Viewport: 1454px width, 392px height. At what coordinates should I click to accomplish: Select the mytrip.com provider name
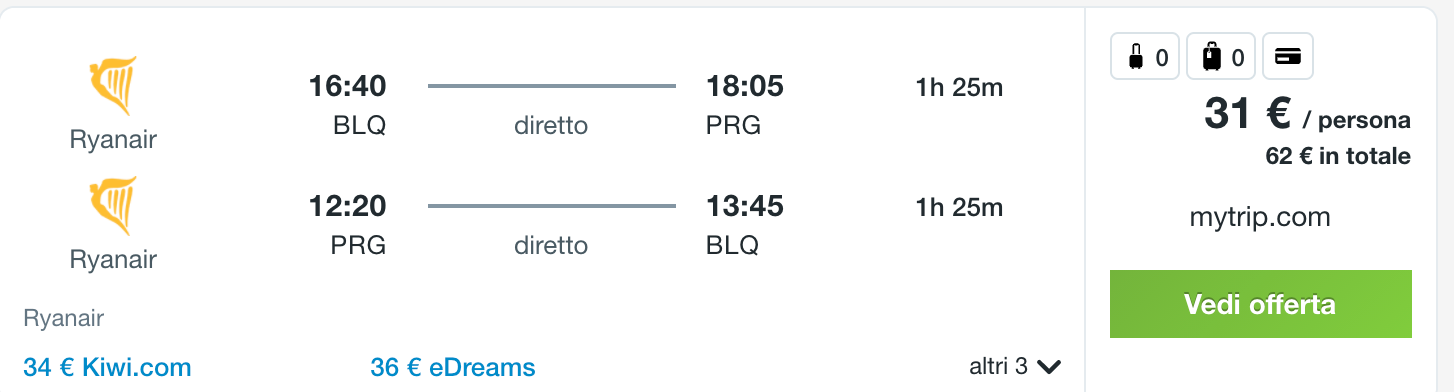[1260, 217]
